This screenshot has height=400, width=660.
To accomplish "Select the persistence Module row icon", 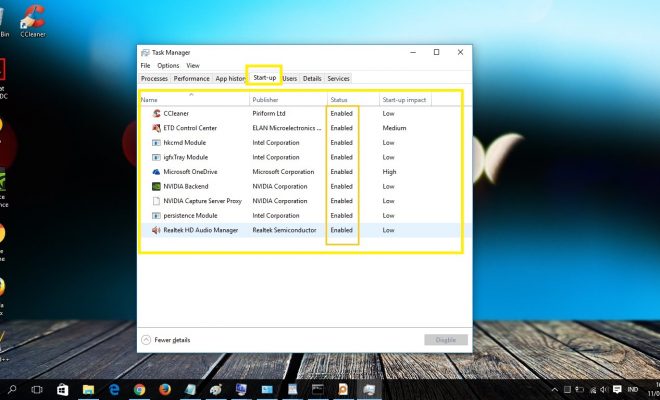I will 156,216.
